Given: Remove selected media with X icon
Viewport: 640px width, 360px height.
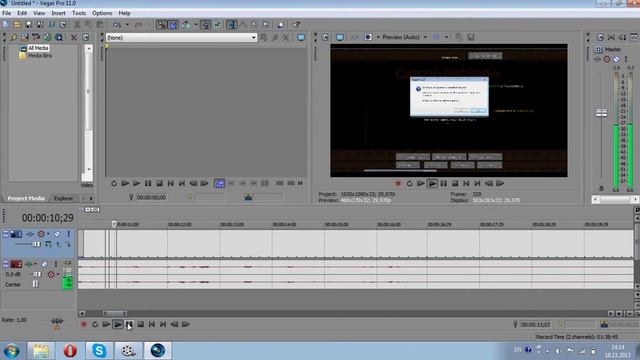Looking at the screenshot, I should 73,37.
